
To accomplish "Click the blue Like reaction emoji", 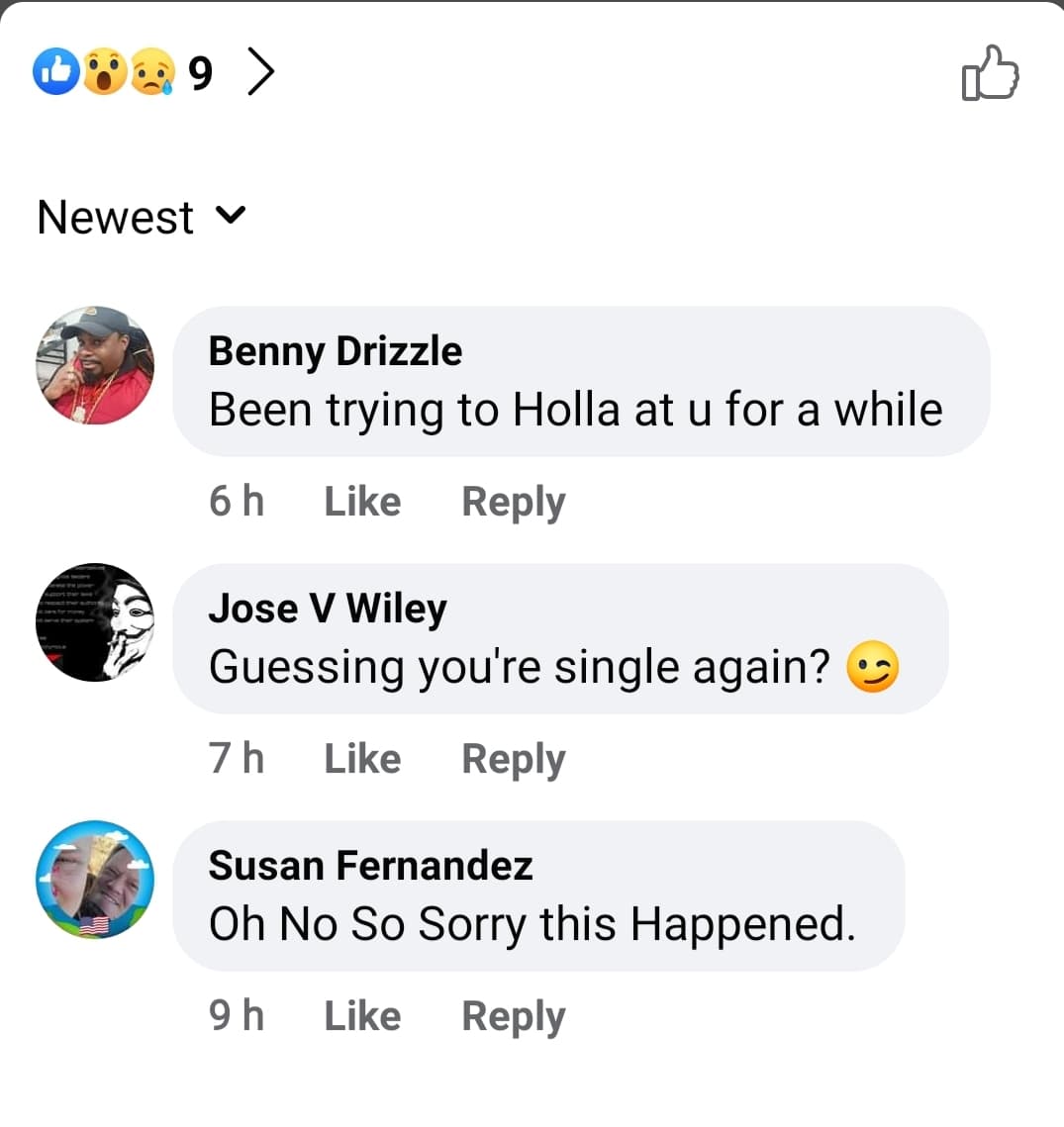I will click(56, 72).
